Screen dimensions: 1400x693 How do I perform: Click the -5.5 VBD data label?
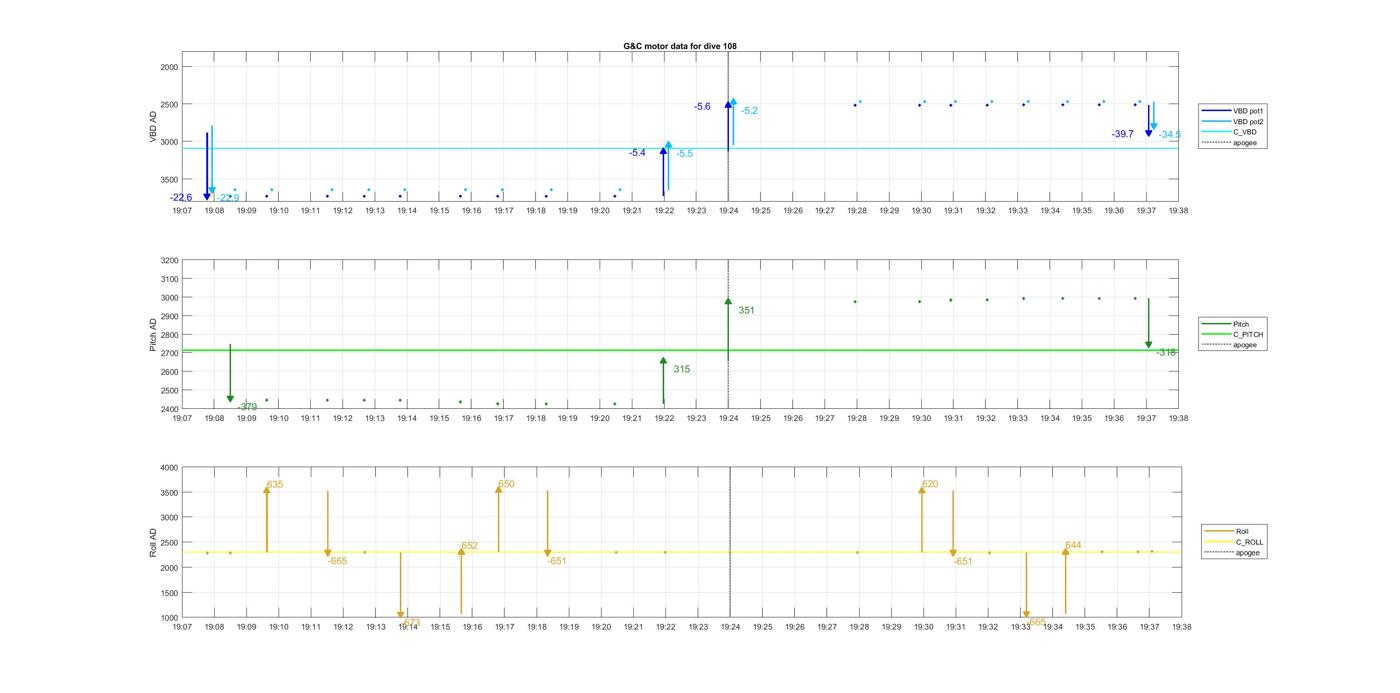(x=684, y=154)
